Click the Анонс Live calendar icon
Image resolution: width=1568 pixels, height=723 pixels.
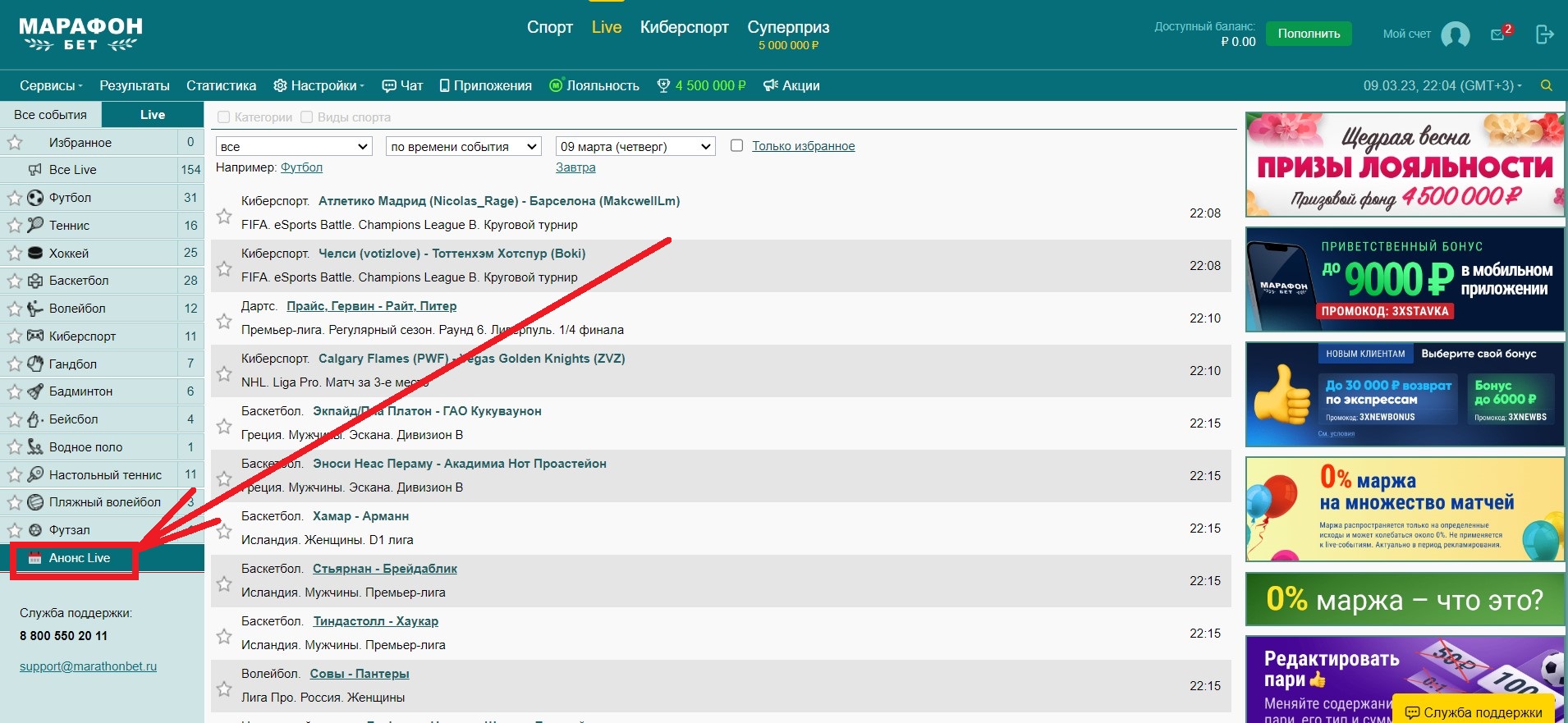point(34,558)
